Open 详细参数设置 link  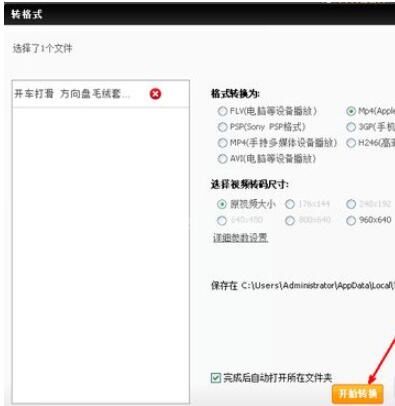tap(240, 238)
